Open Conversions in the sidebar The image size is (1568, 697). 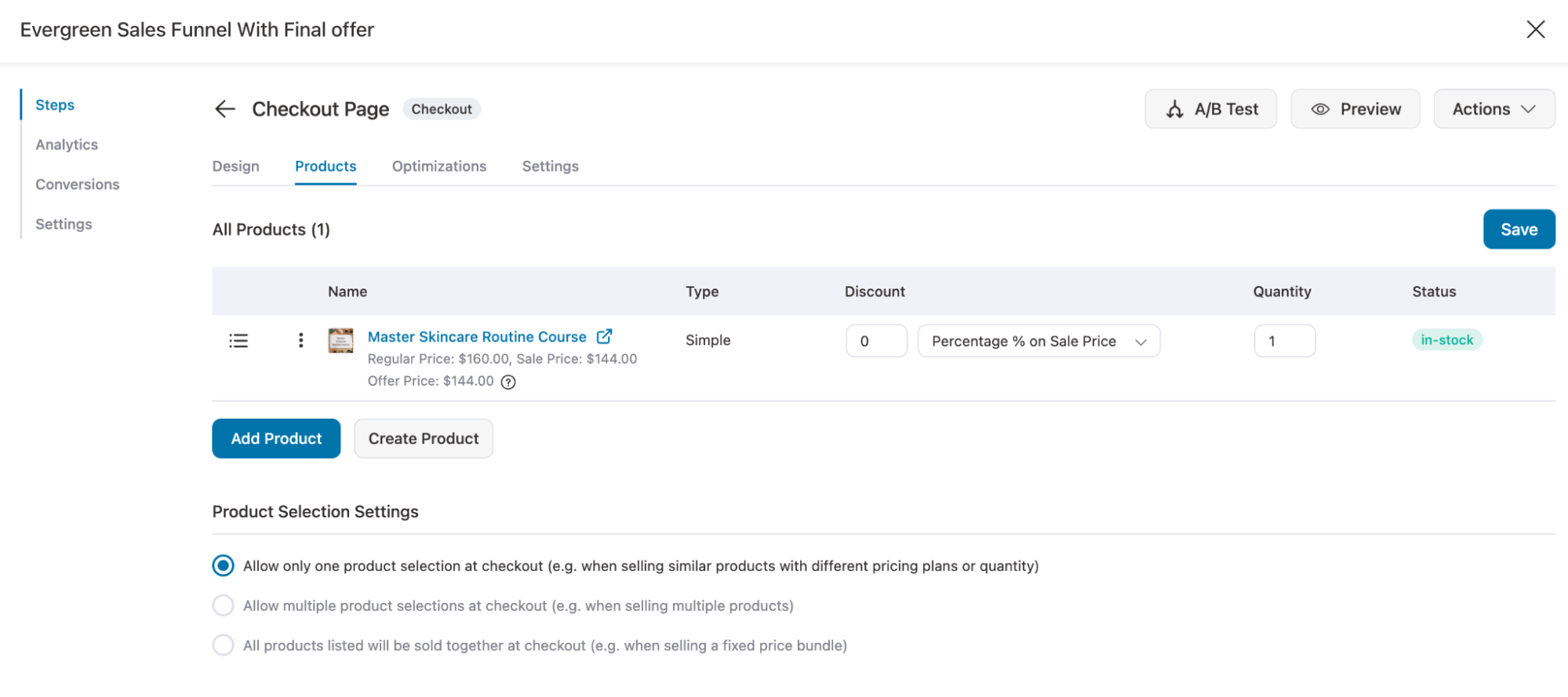click(x=78, y=184)
